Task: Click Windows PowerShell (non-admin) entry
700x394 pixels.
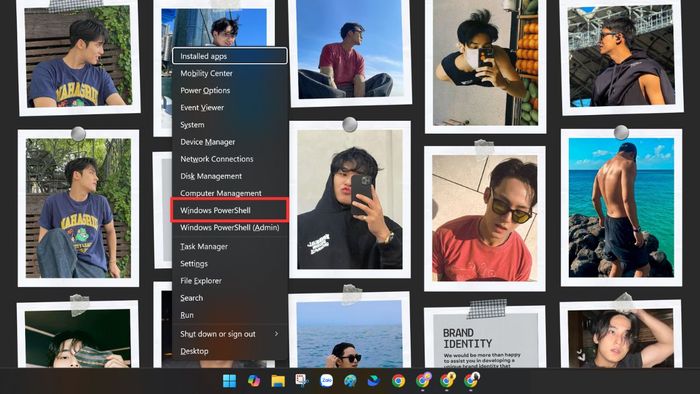Action: [x=229, y=210]
